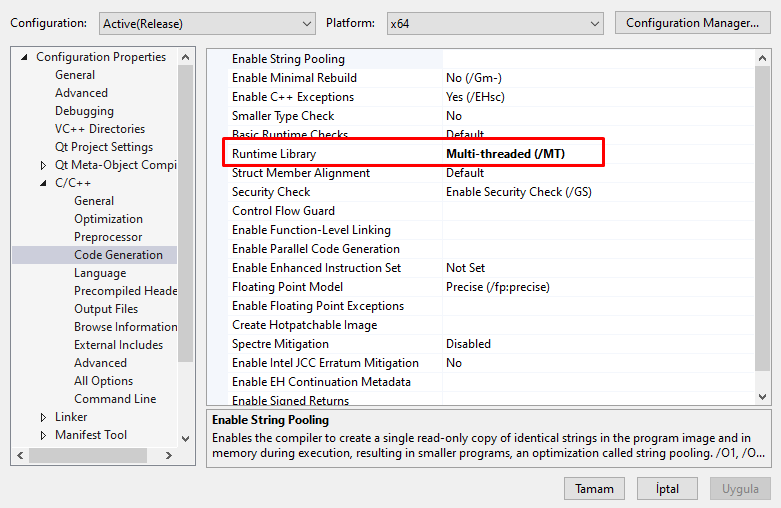
Task: Select General under Configuration Properties
Action: pos(75,75)
